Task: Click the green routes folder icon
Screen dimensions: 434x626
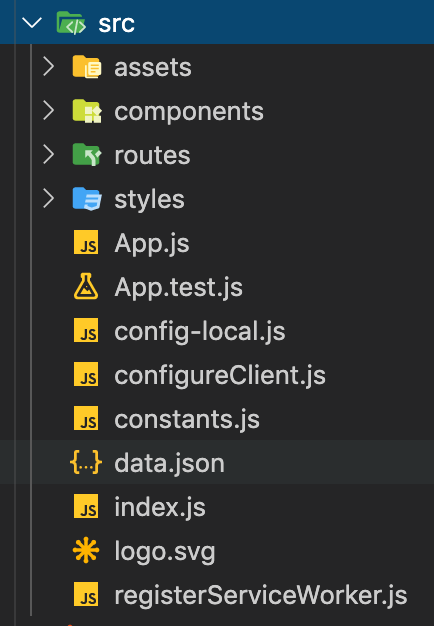Action: pyautogui.click(x=87, y=155)
